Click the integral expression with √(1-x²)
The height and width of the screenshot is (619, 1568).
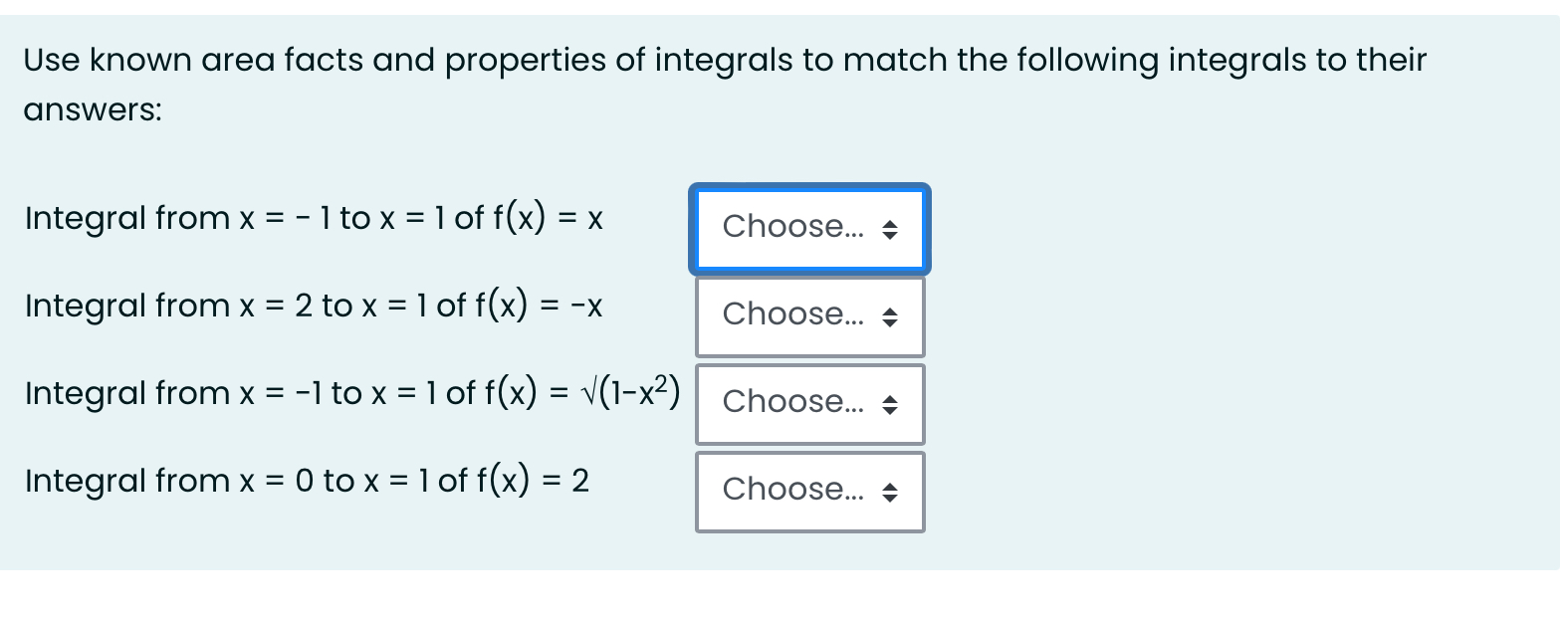(x=350, y=393)
